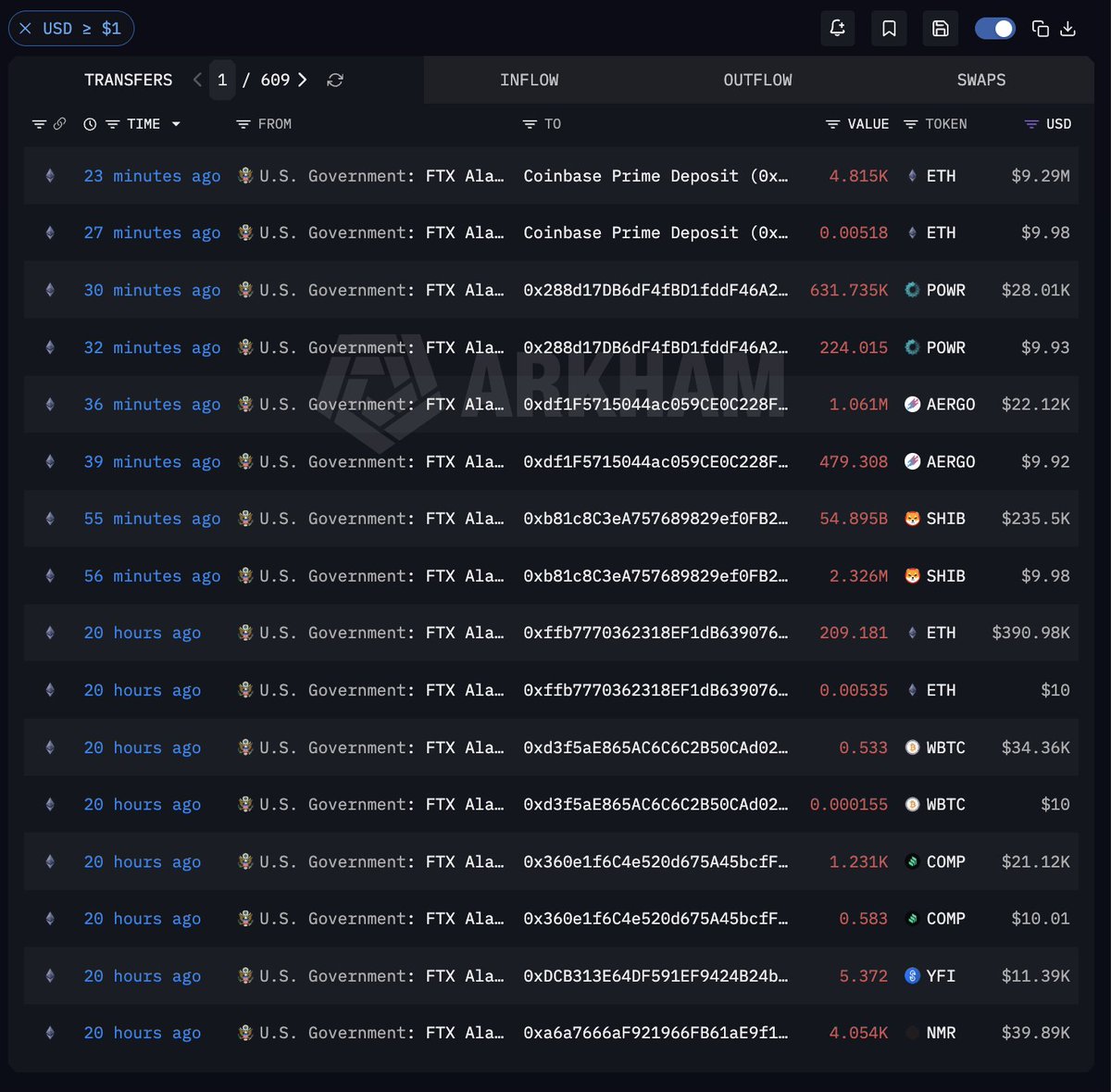1111x1092 pixels.
Task: Click the clock icon in TIME header
Action: coord(90,124)
